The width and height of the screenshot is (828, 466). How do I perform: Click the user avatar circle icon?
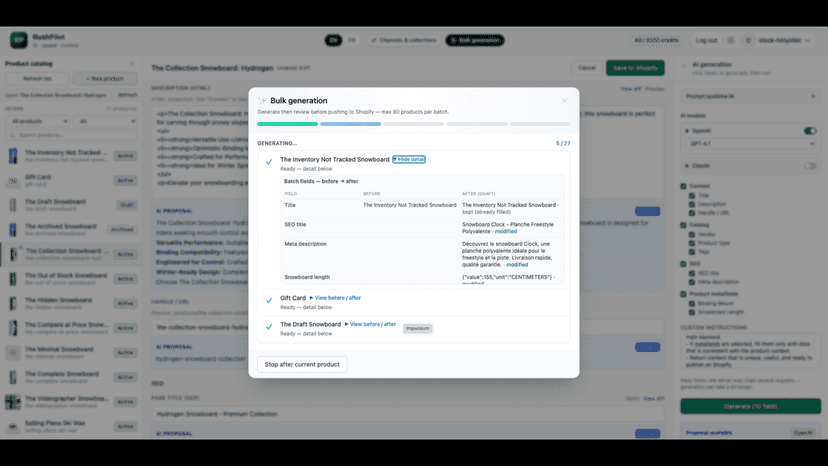tap(748, 40)
